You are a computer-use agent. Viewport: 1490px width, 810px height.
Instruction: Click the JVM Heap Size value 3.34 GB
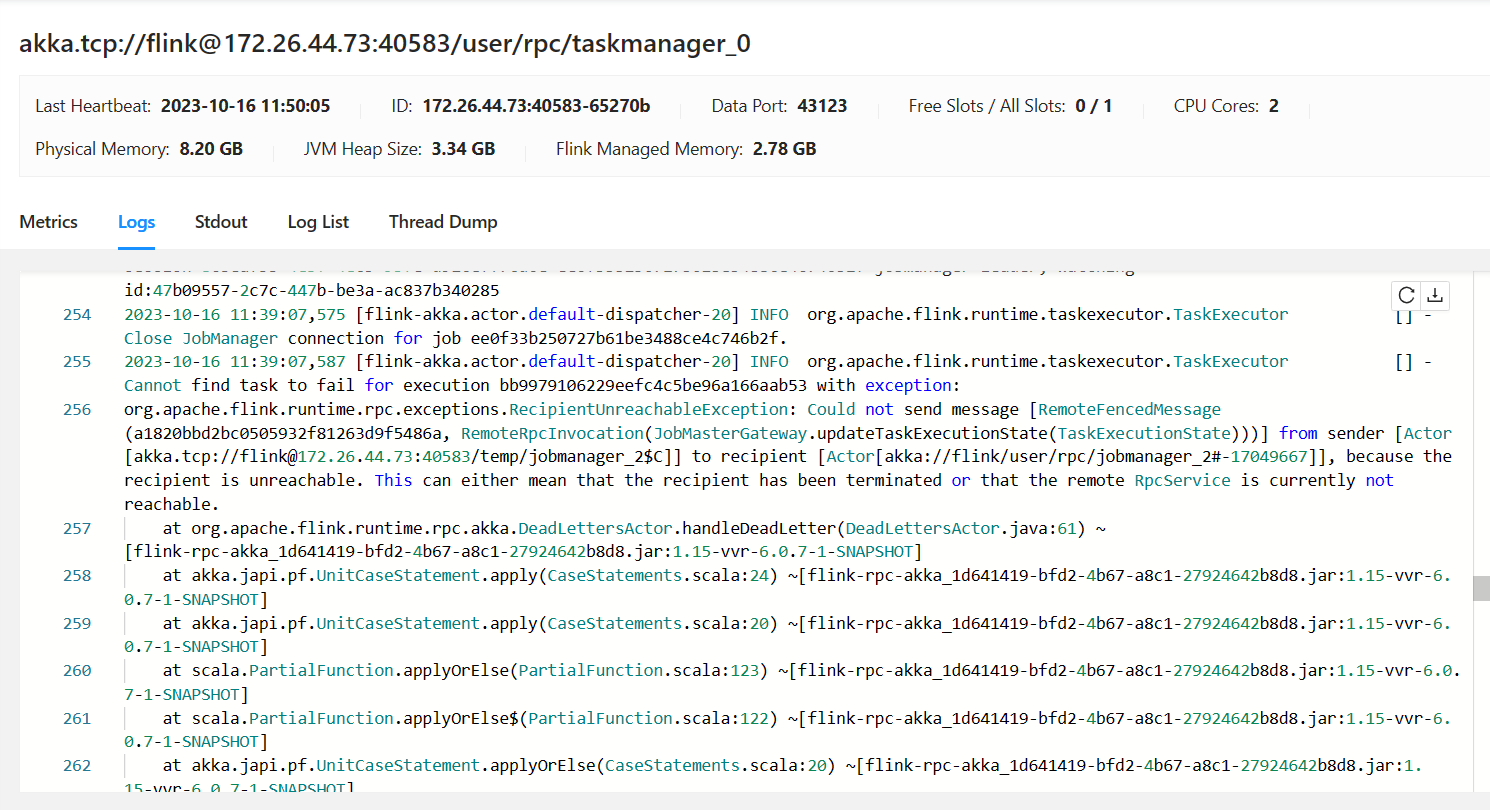(x=463, y=150)
